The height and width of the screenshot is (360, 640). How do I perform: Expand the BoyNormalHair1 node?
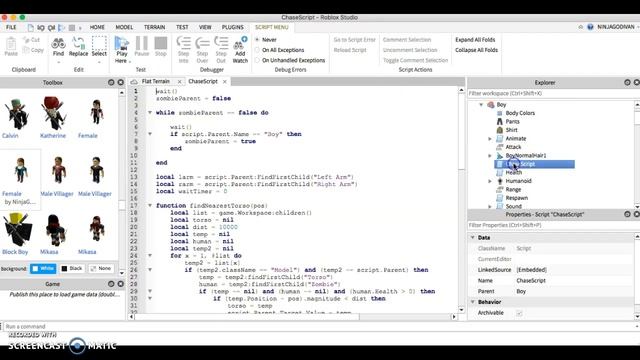[490, 156]
